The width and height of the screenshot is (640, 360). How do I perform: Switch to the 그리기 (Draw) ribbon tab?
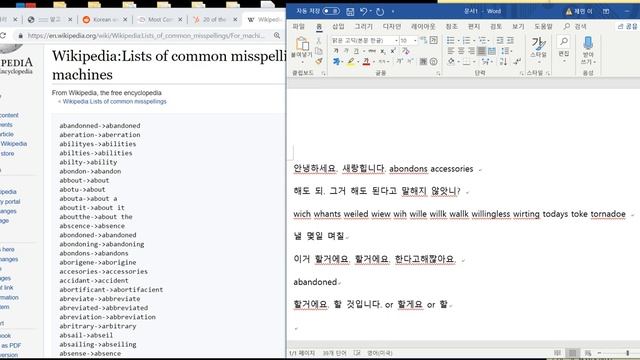tap(363, 27)
